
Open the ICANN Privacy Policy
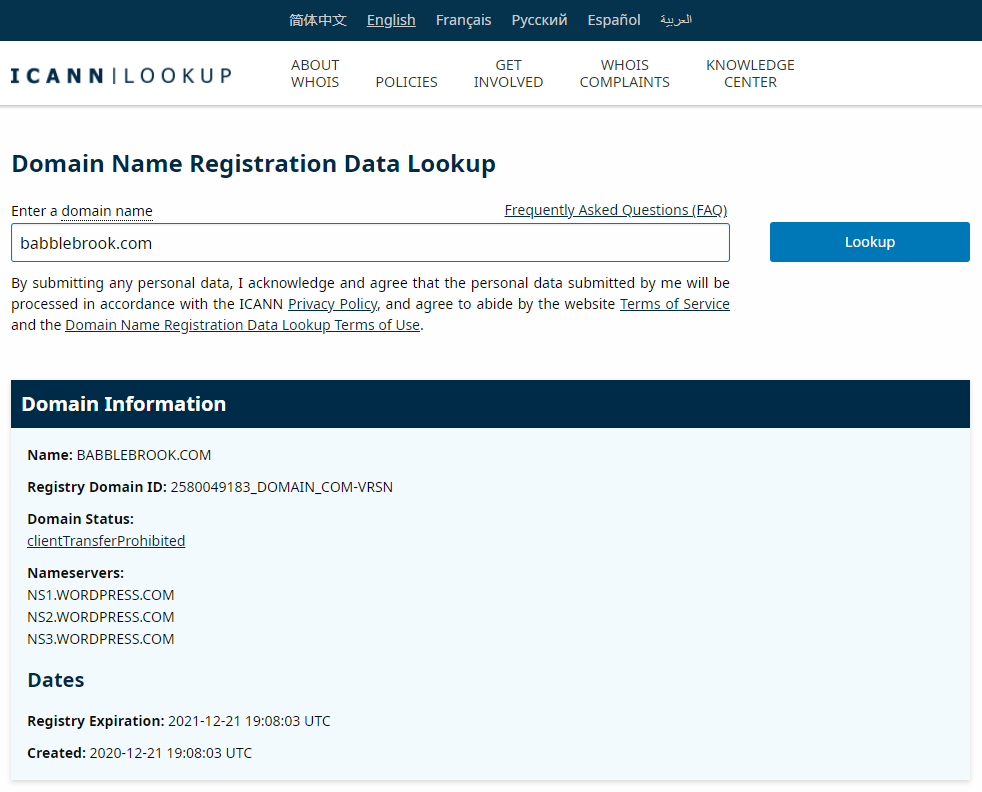(x=332, y=303)
